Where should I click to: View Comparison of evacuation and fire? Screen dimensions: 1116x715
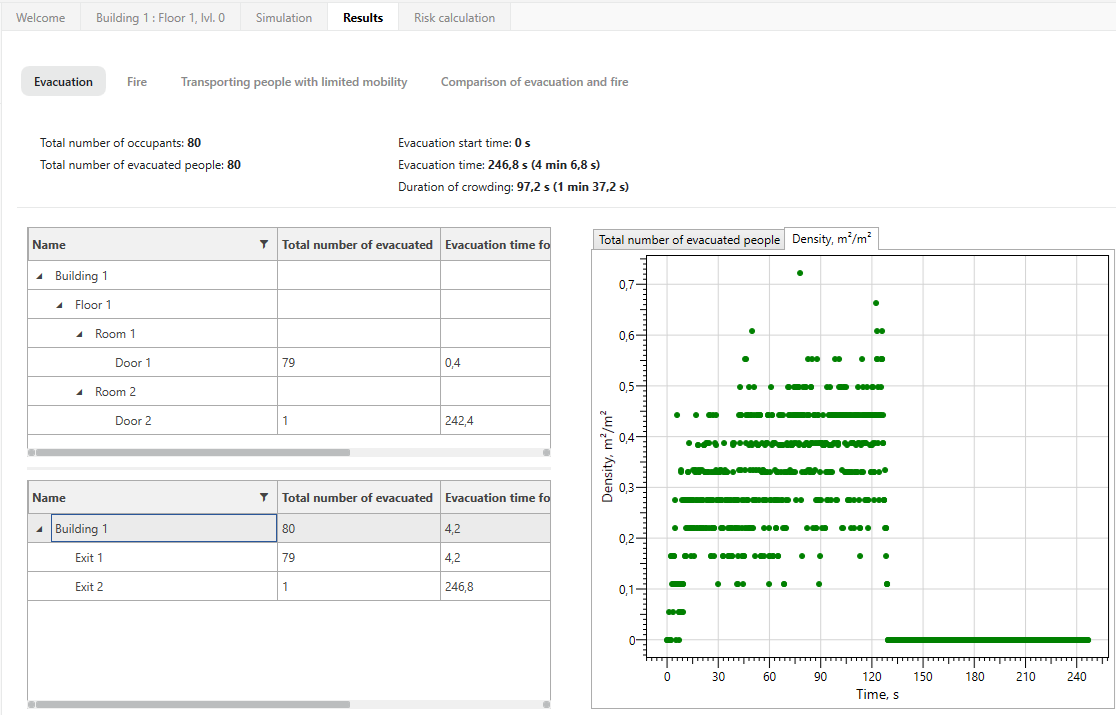tap(534, 82)
